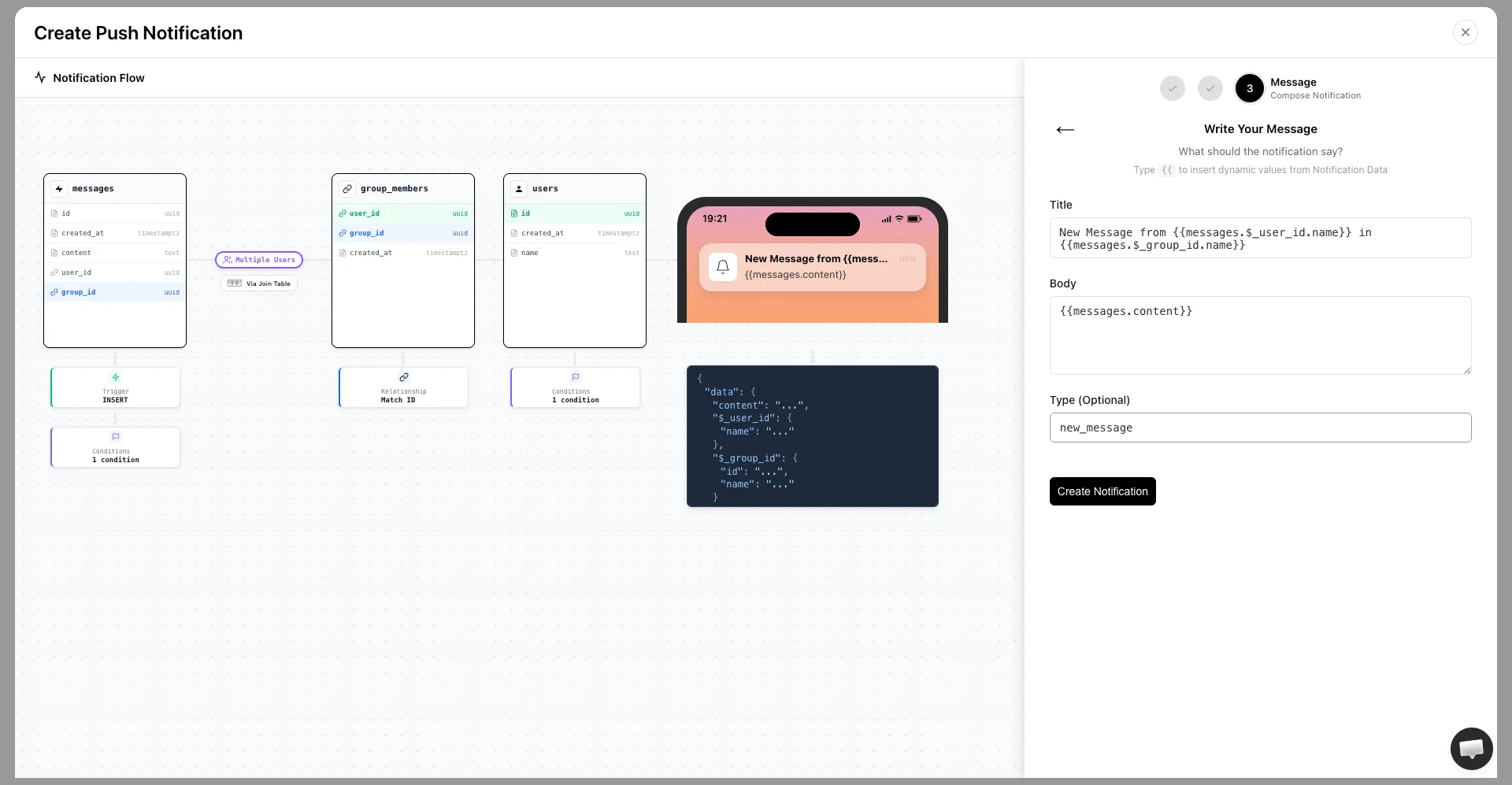Open the Relationship Match ID node
Image resolution: width=1512 pixels, height=785 pixels.
(x=403, y=387)
